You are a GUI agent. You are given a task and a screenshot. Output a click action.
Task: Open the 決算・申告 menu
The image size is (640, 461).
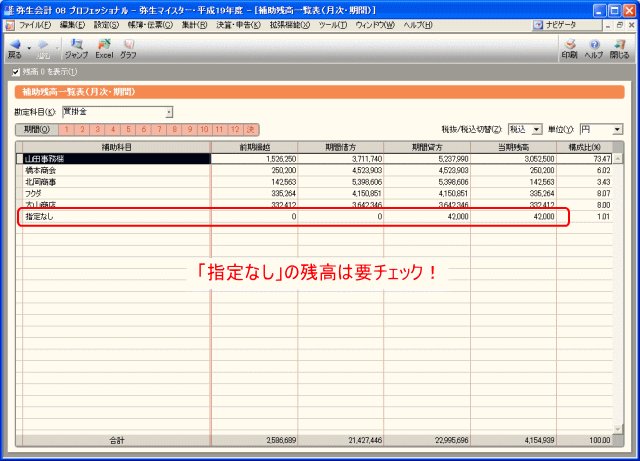238,25
